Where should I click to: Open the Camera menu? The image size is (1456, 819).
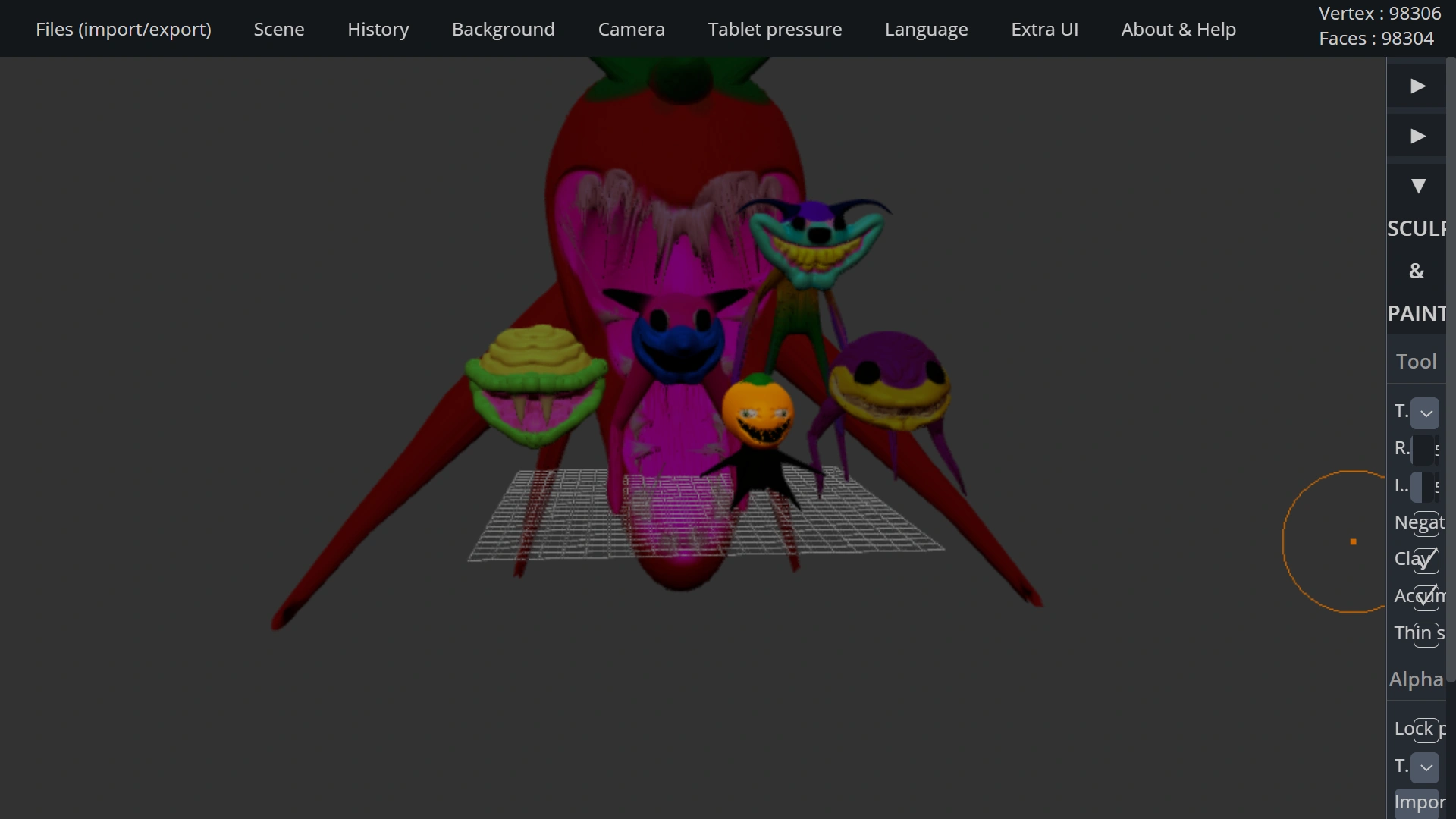[x=631, y=29]
